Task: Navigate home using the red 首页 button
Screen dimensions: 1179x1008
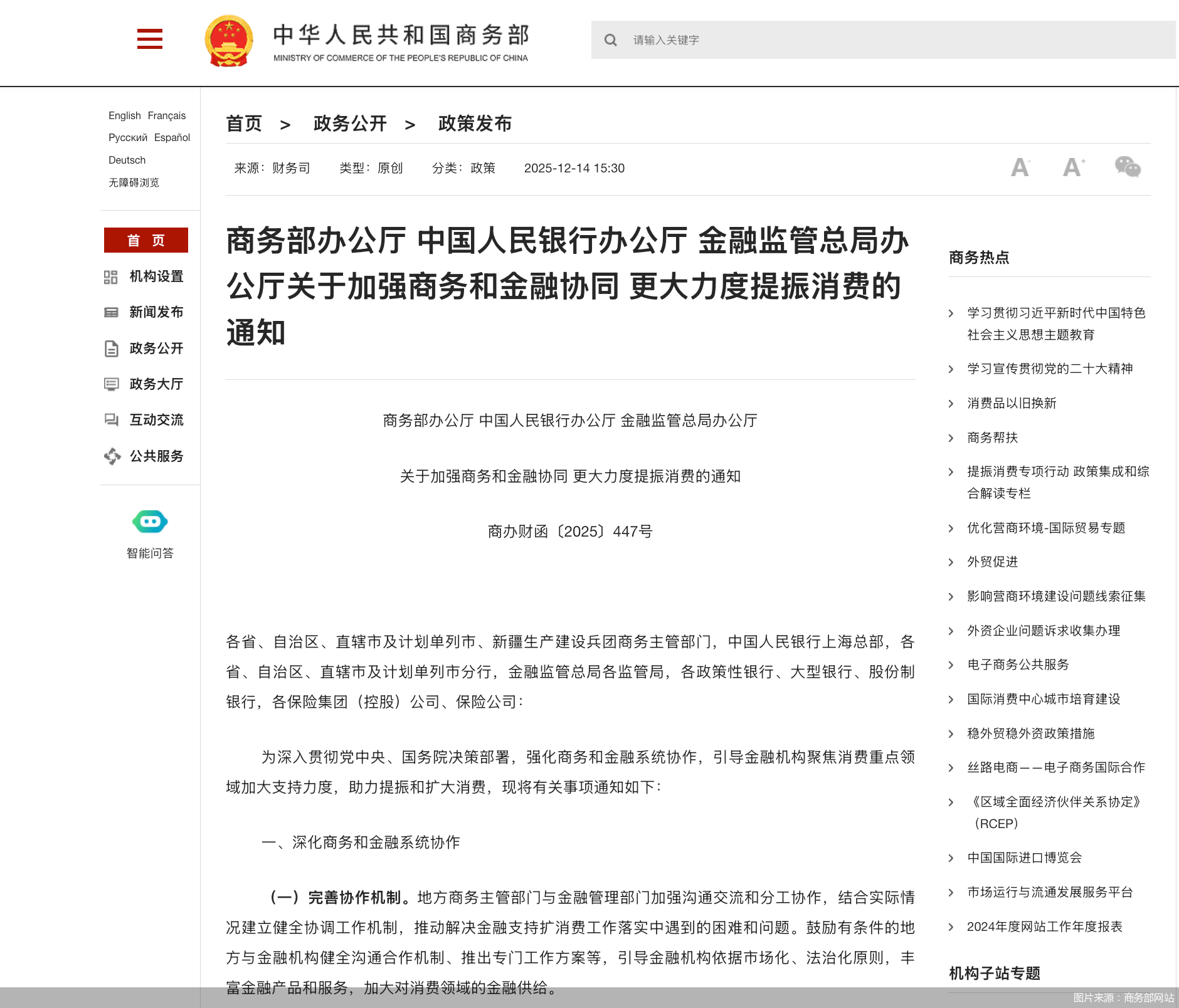Action: [x=145, y=240]
